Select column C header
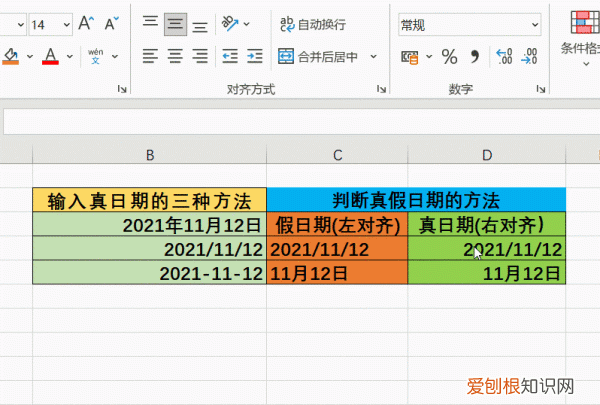Viewport: 600px width, 405px height. (x=337, y=155)
